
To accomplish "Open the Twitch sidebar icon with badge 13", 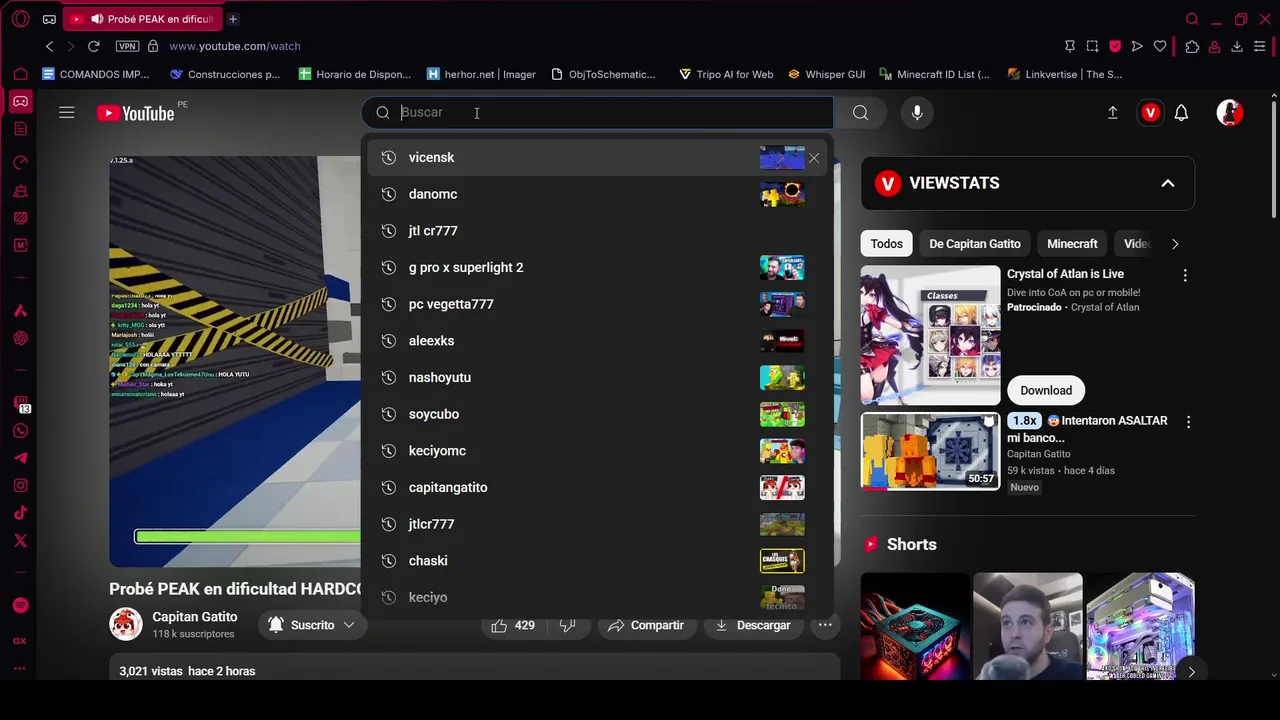I will [21, 404].
